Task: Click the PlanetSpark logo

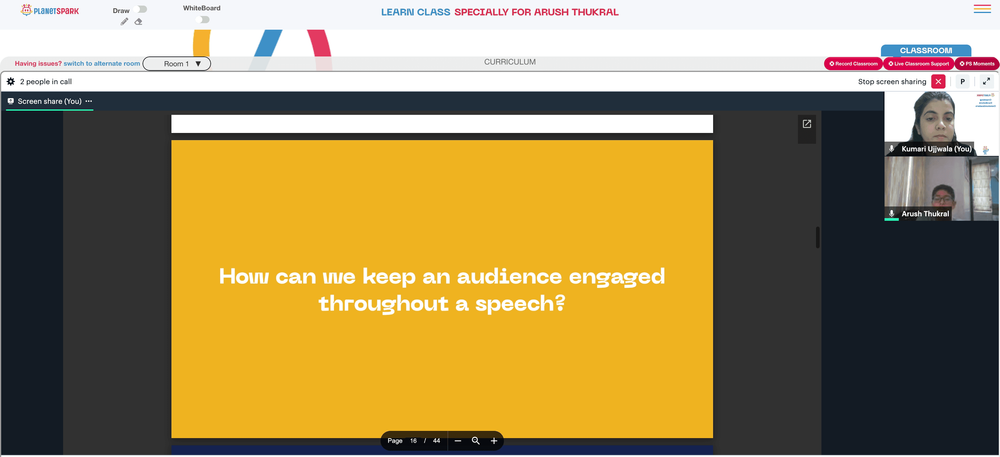Action: coord(50,10)
